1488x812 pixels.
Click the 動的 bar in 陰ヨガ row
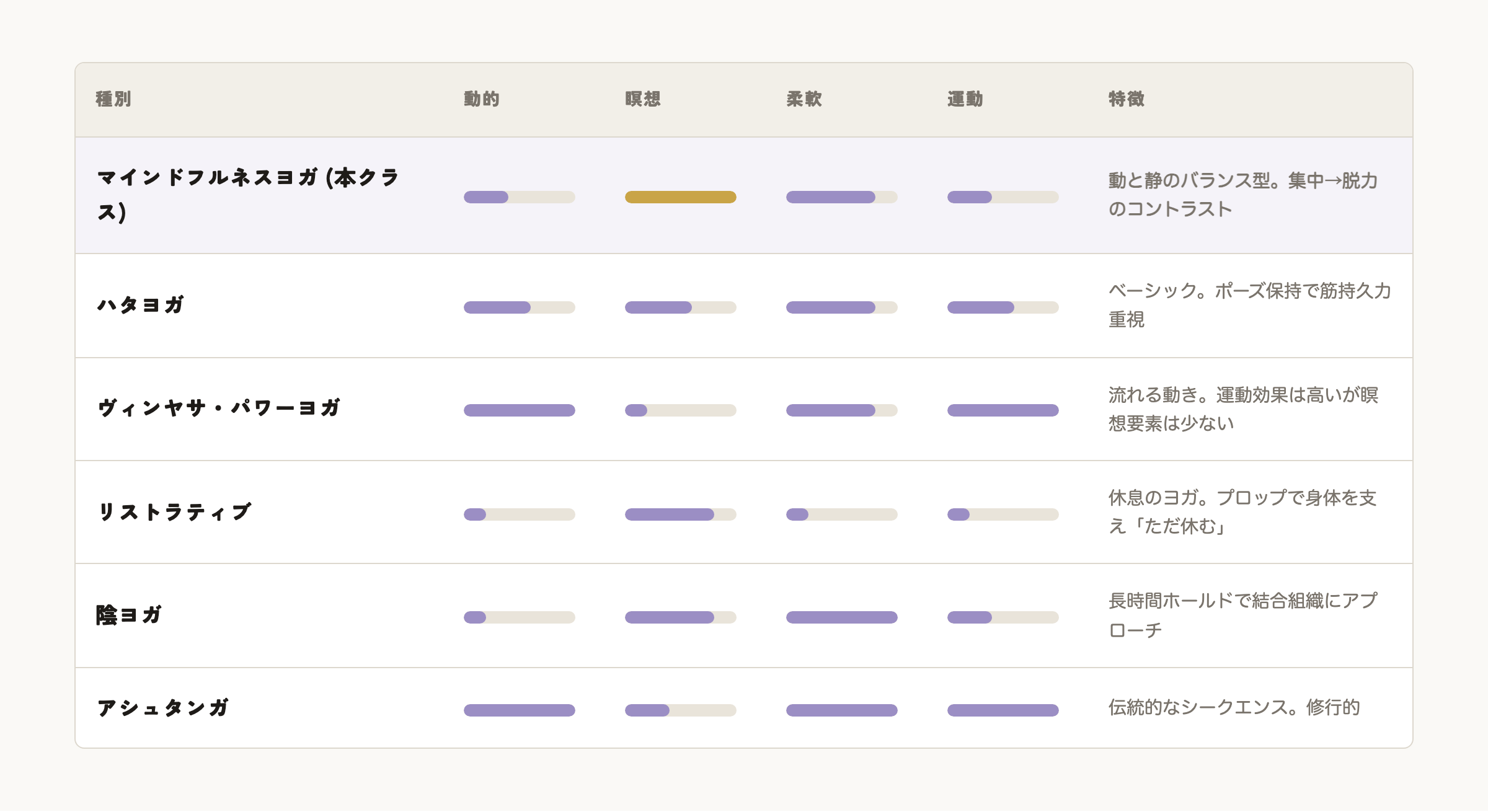[520, 617]
